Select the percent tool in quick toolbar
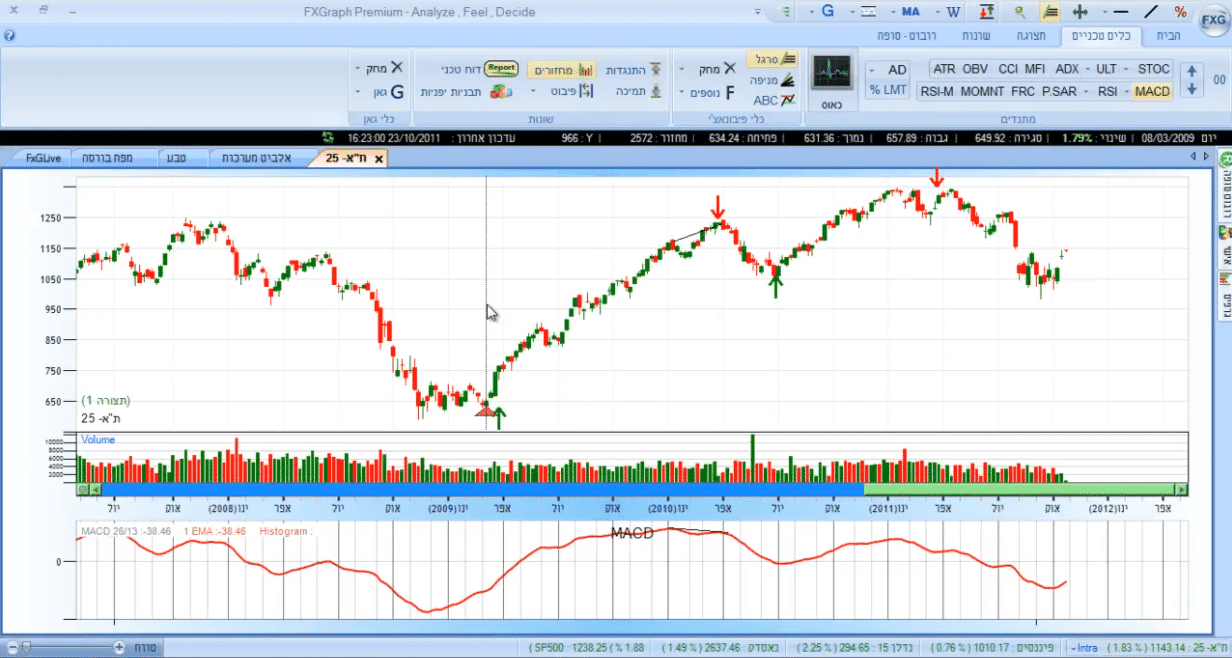The height and width of the screenshot is (658, 1232). pyautogui.click(x=1181, y=12)
